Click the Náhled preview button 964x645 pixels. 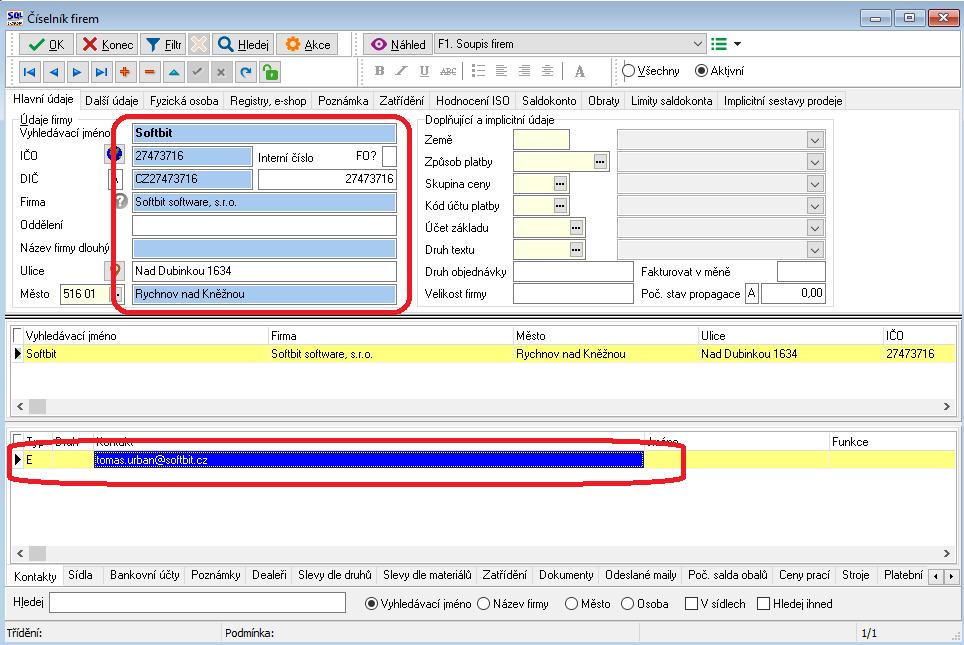(x=398, y=44)
